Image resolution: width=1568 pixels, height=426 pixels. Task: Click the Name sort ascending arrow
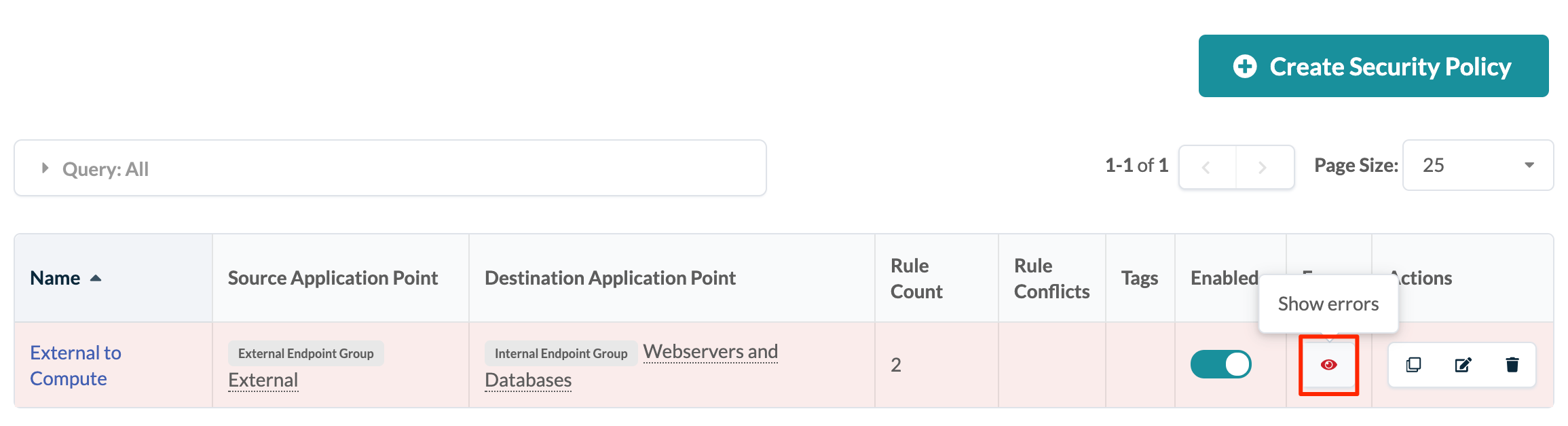click(96, 278)
